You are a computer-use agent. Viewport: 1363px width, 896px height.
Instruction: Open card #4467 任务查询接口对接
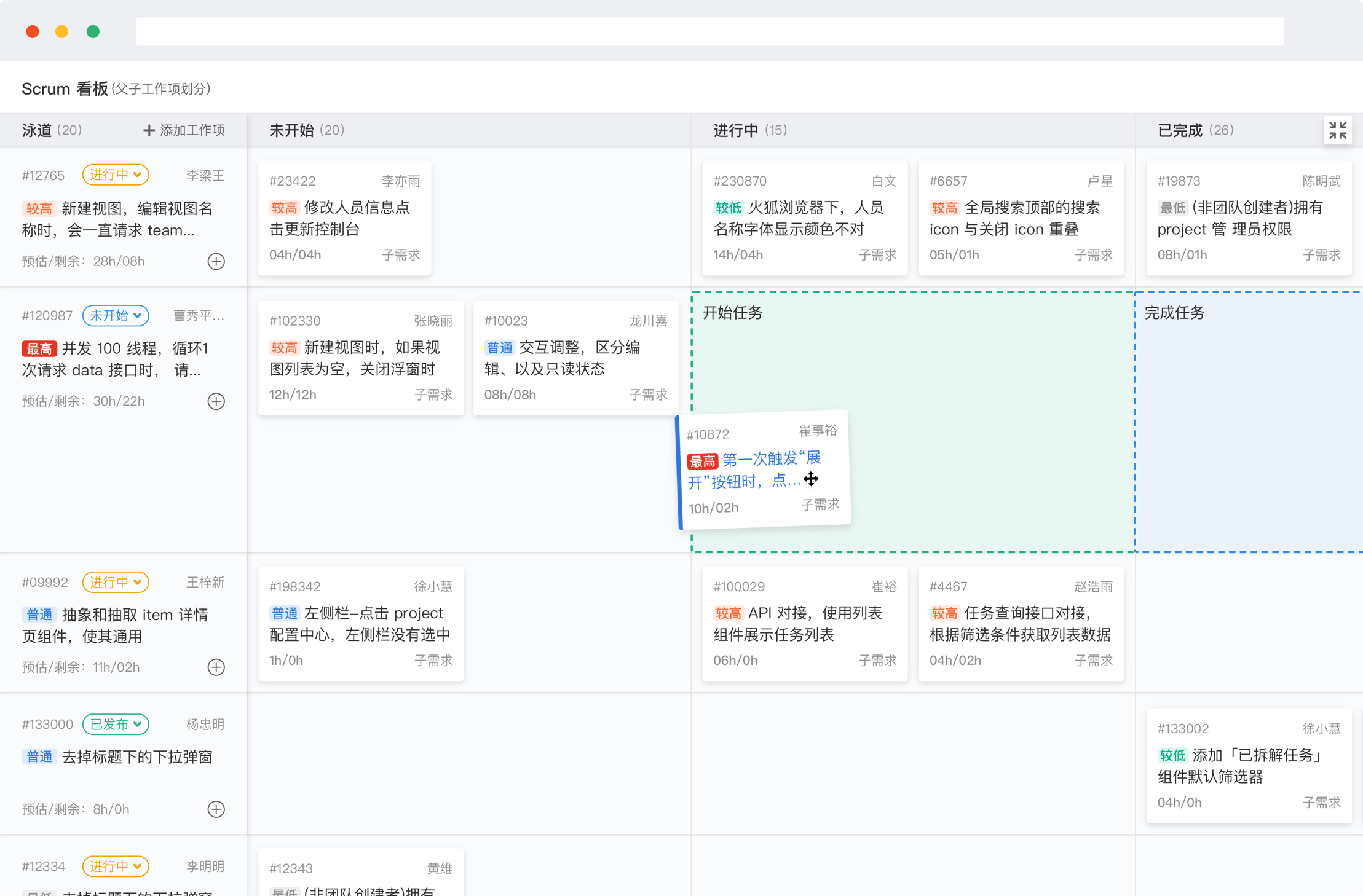pyautogui.click(x=1021, y=623)
